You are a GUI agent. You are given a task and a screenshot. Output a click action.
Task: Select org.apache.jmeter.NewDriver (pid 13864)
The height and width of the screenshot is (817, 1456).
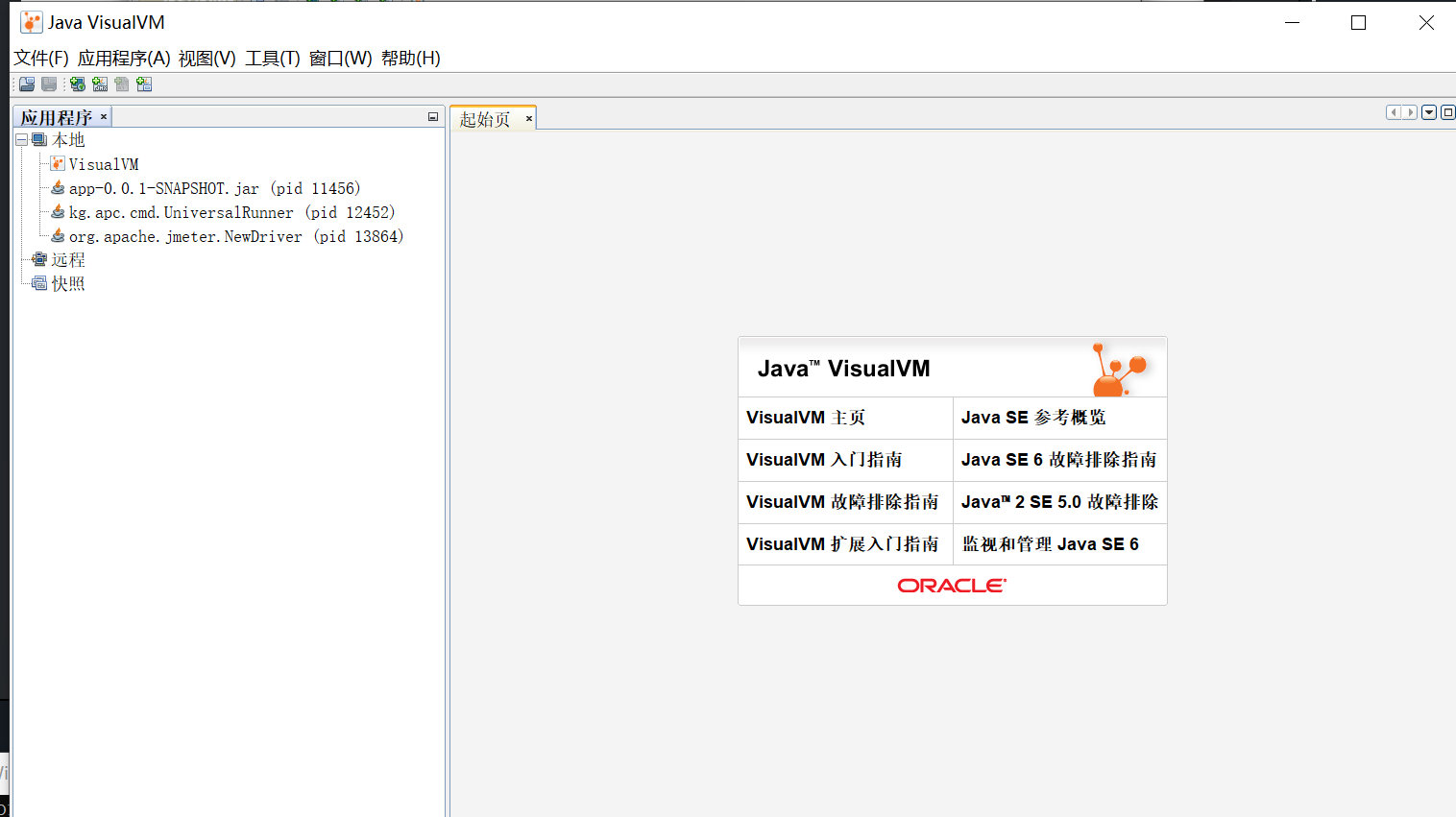coord(236,236)
